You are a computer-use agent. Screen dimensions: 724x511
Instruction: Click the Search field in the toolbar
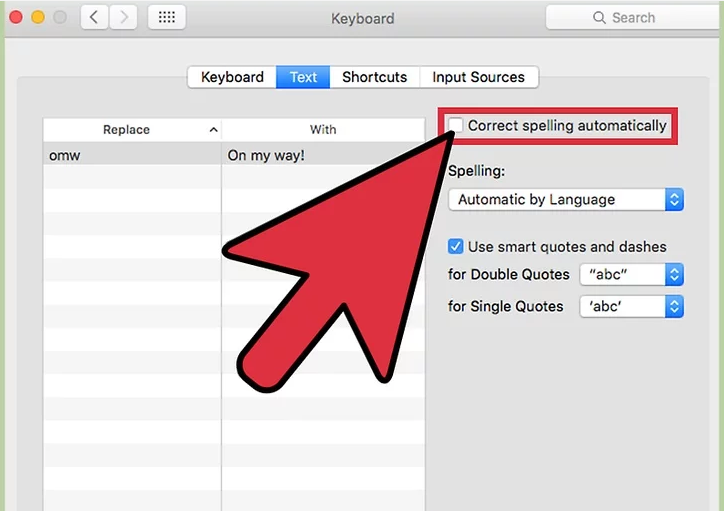[x=634, y=18]
